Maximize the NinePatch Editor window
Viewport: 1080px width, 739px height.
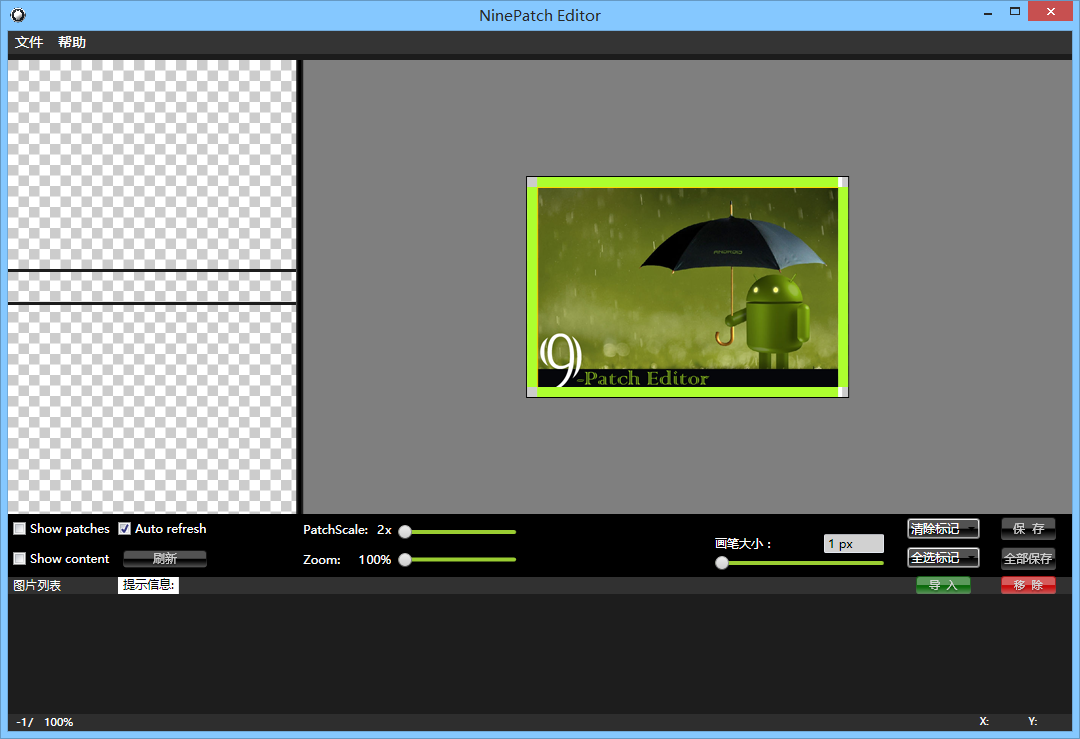click(x=1015, y=12)
